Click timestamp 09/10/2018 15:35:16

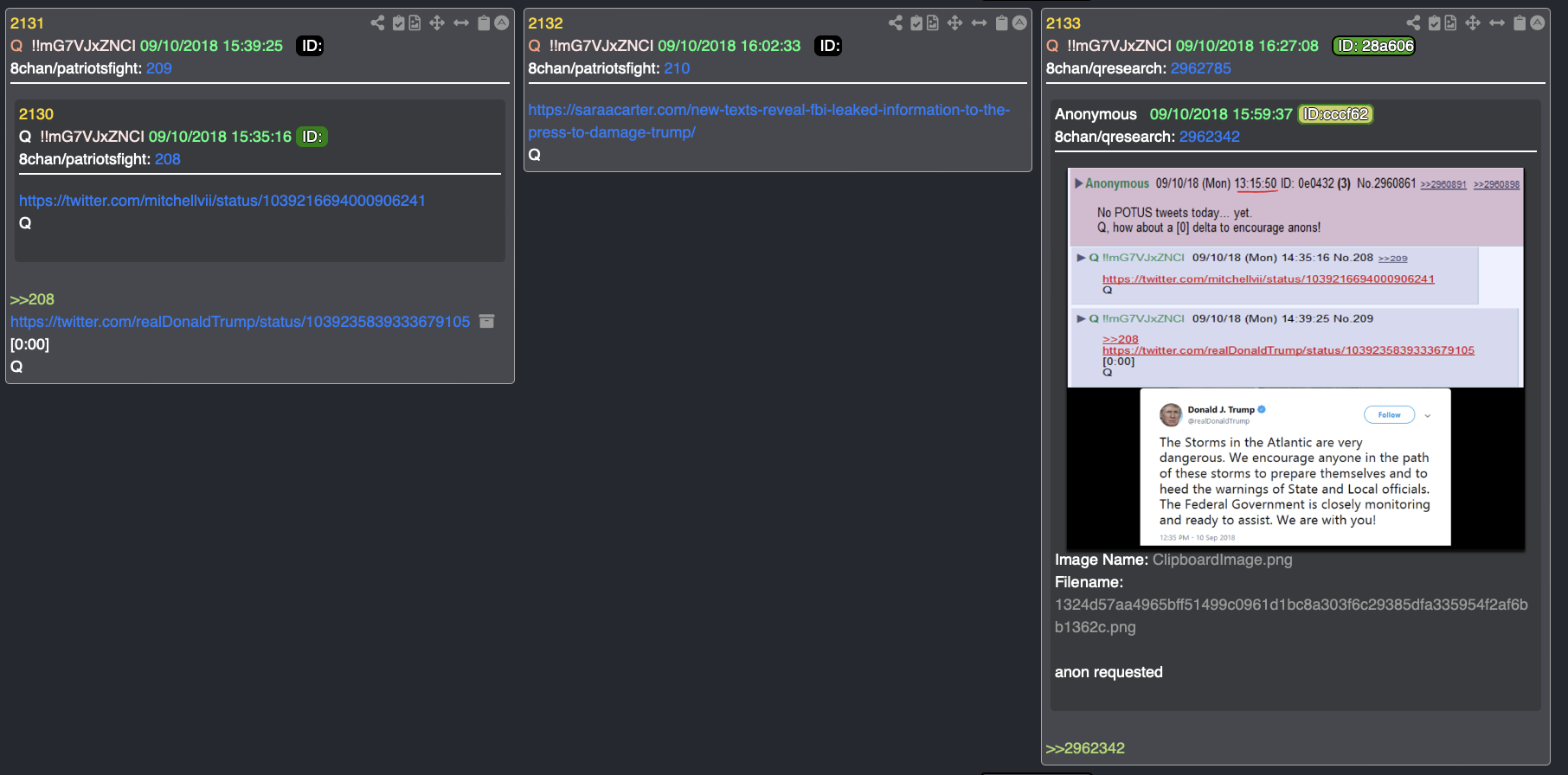click(x=220, y=137)
